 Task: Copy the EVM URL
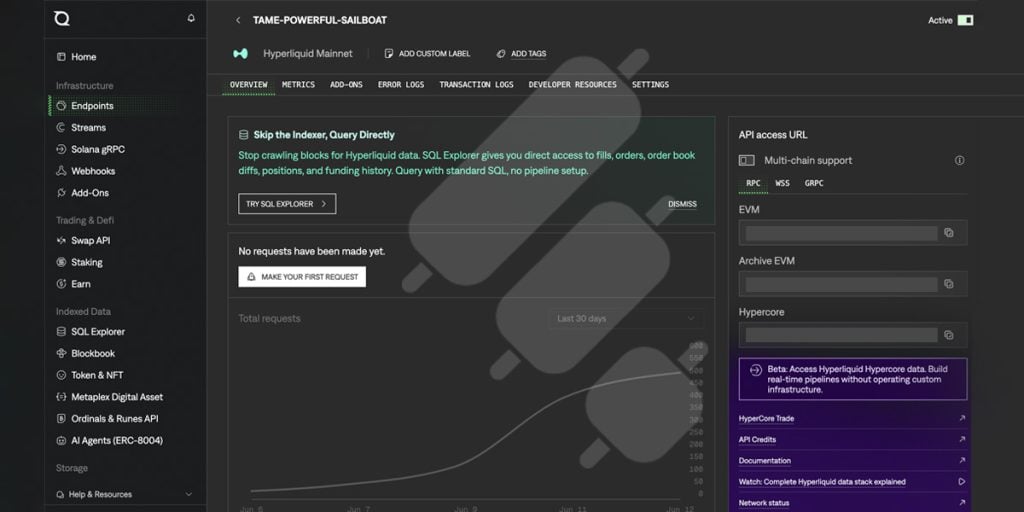pyautogui.click(x=949, y=233)
